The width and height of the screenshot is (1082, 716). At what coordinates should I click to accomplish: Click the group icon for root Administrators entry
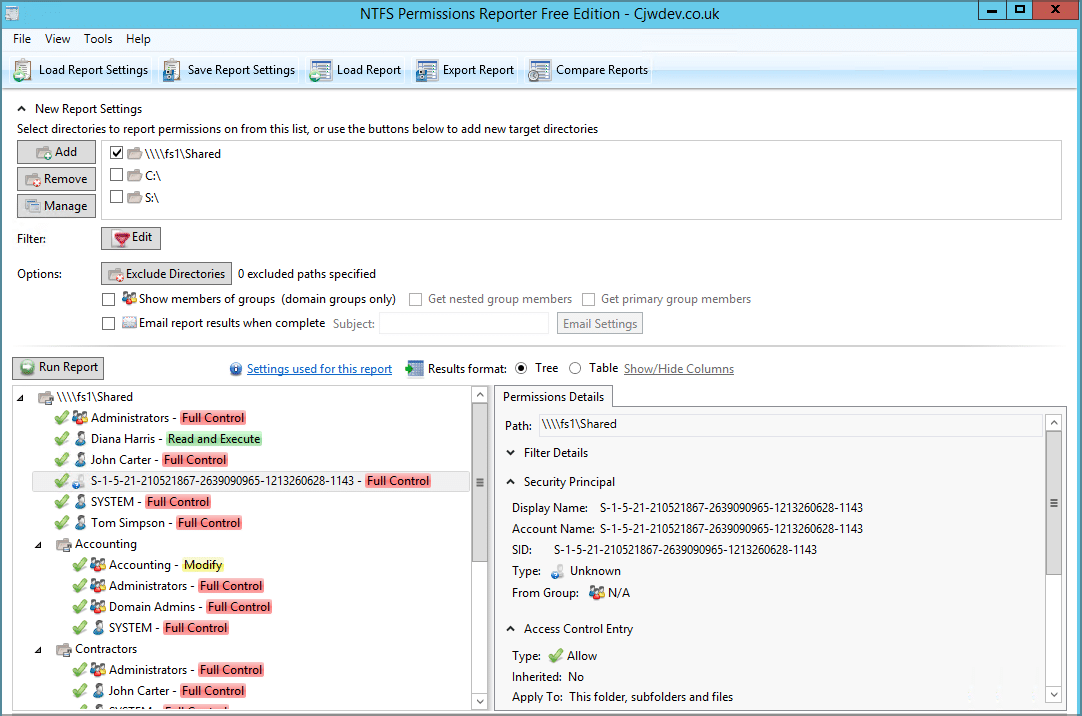80,417
